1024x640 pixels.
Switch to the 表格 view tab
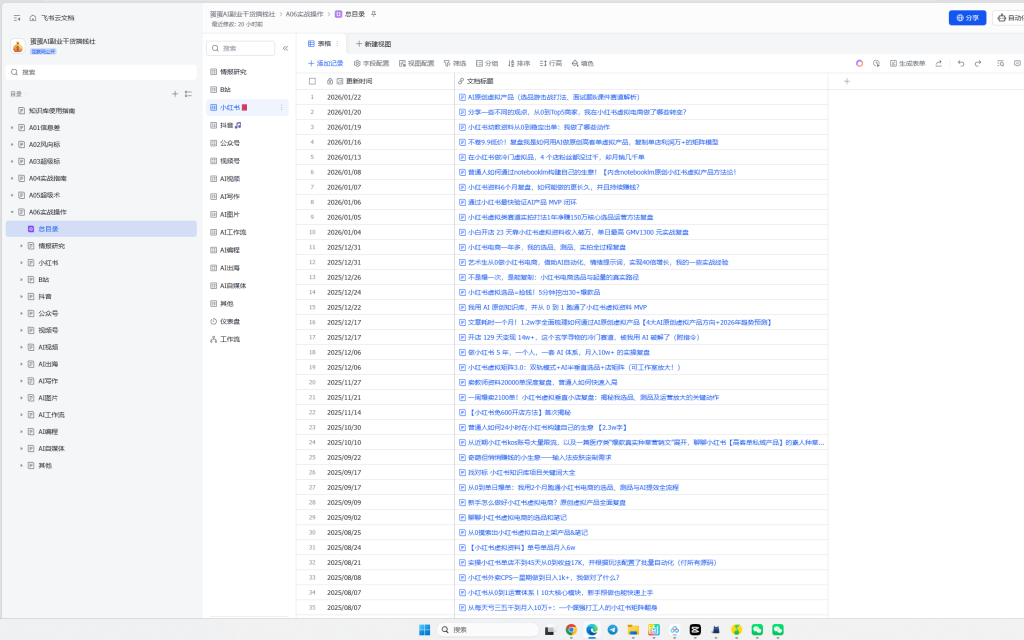(319, 44)
